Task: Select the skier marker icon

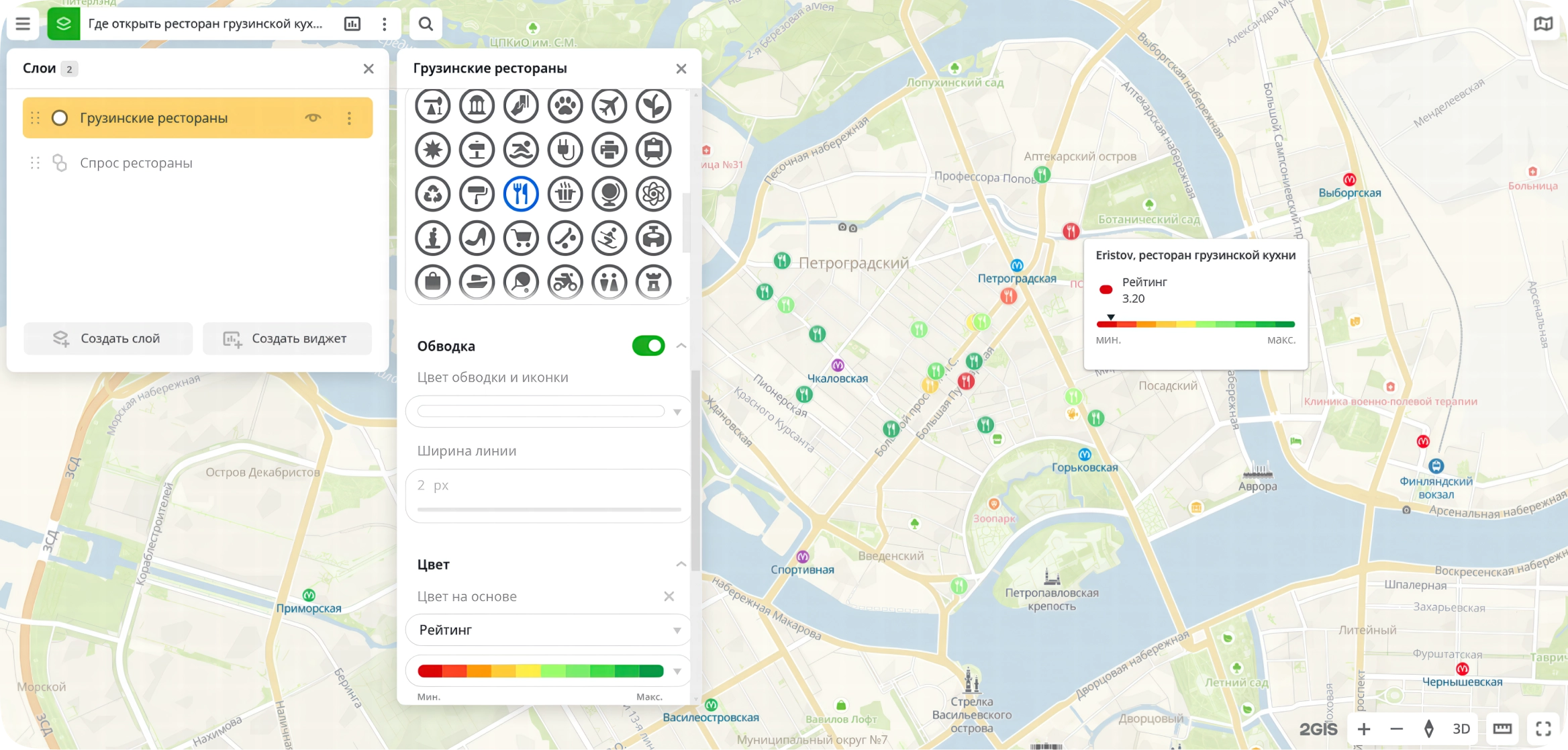Action: [x=609, y=238]
